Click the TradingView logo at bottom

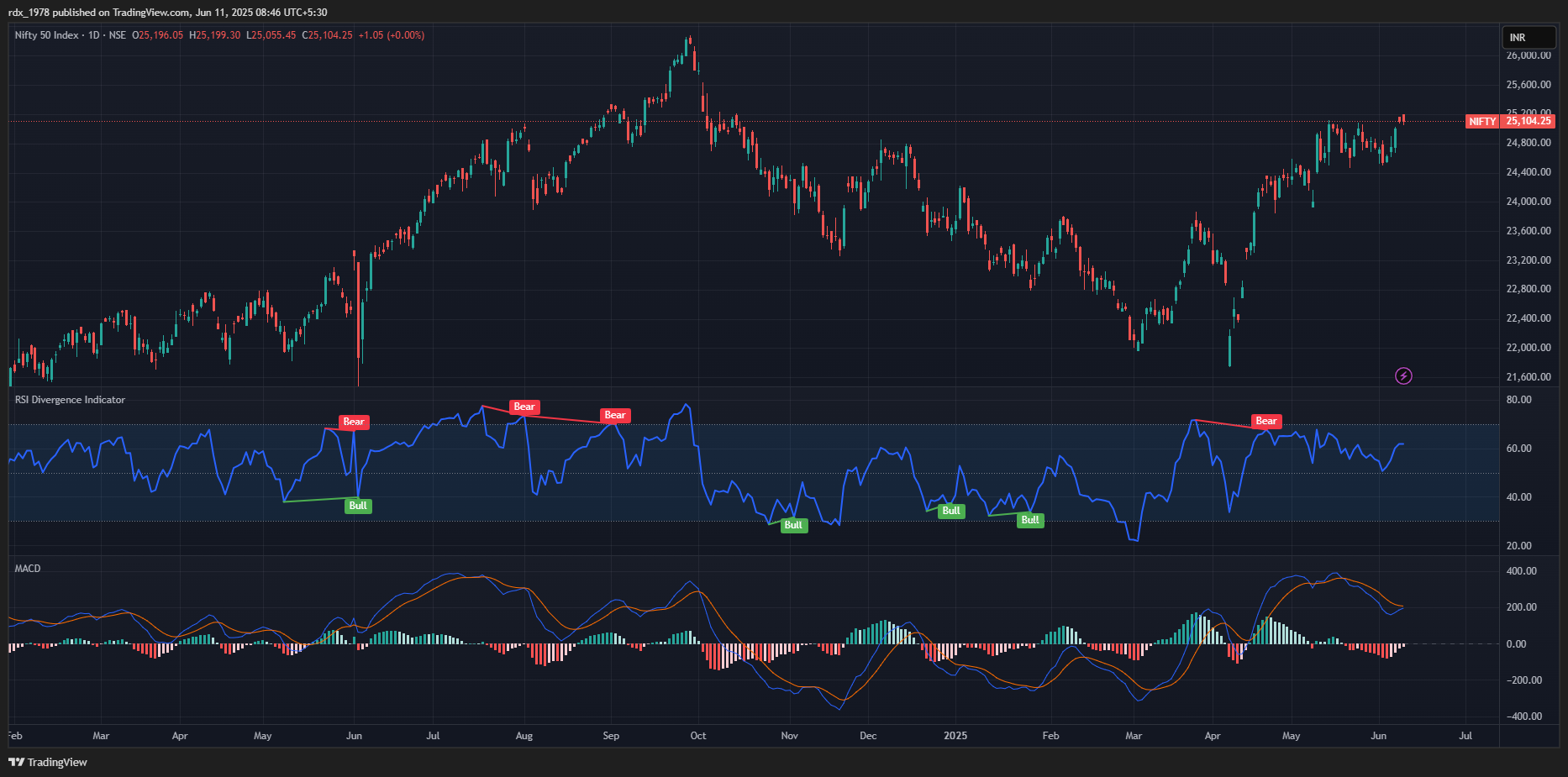(48, 762)
